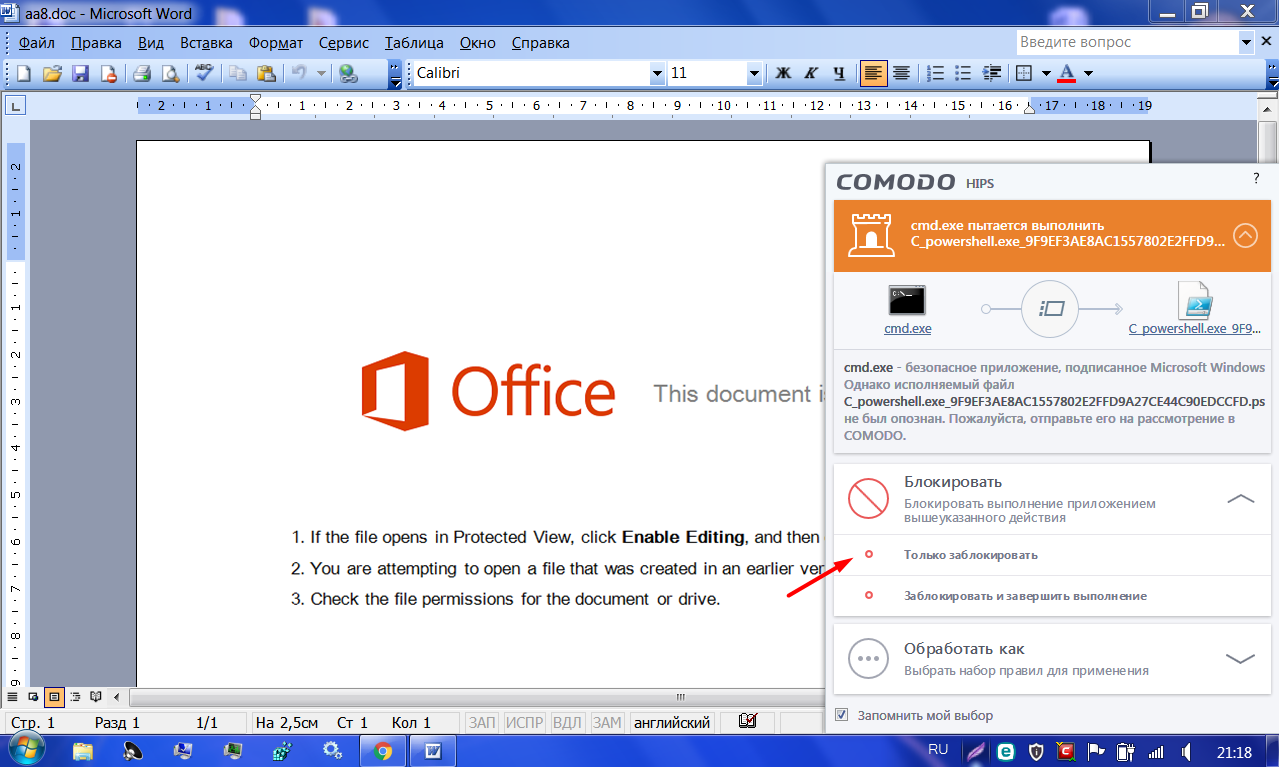Screen dimensions: 1279x767
Task: Click the outside borders icon
Action: [1024, 73]
